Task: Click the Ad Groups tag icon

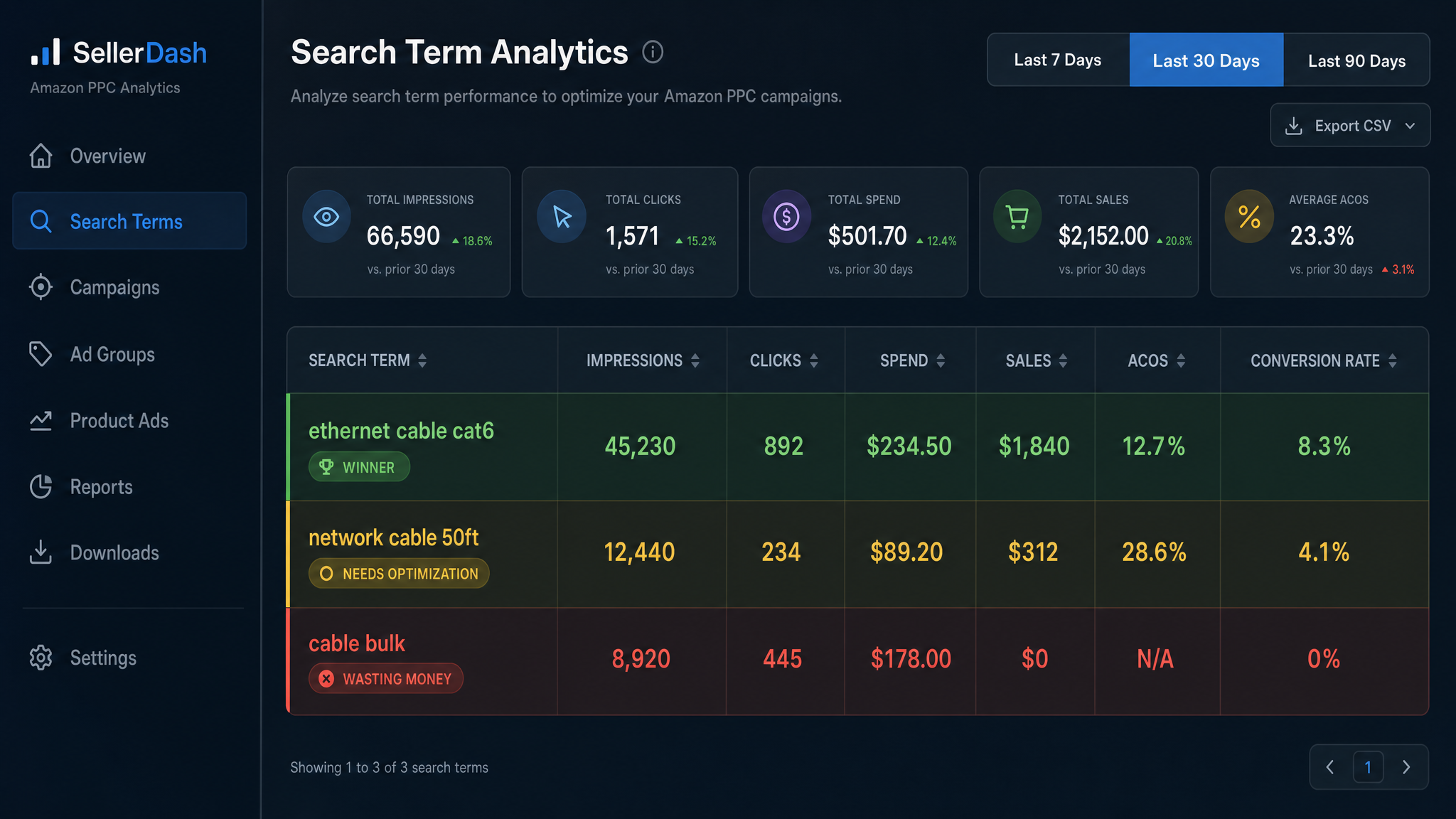Action: pyautogui.click(x=41, y=354)
